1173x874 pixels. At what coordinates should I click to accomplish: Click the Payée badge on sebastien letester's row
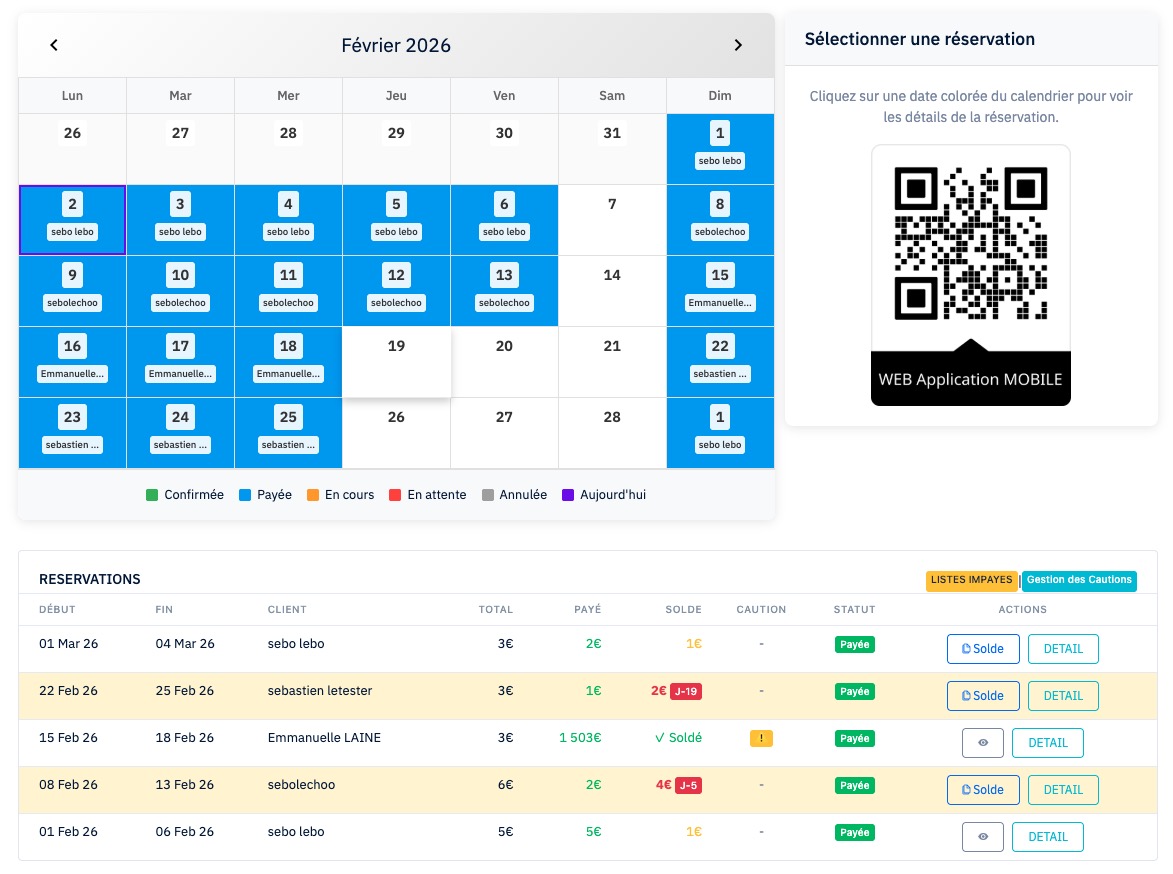854,691
